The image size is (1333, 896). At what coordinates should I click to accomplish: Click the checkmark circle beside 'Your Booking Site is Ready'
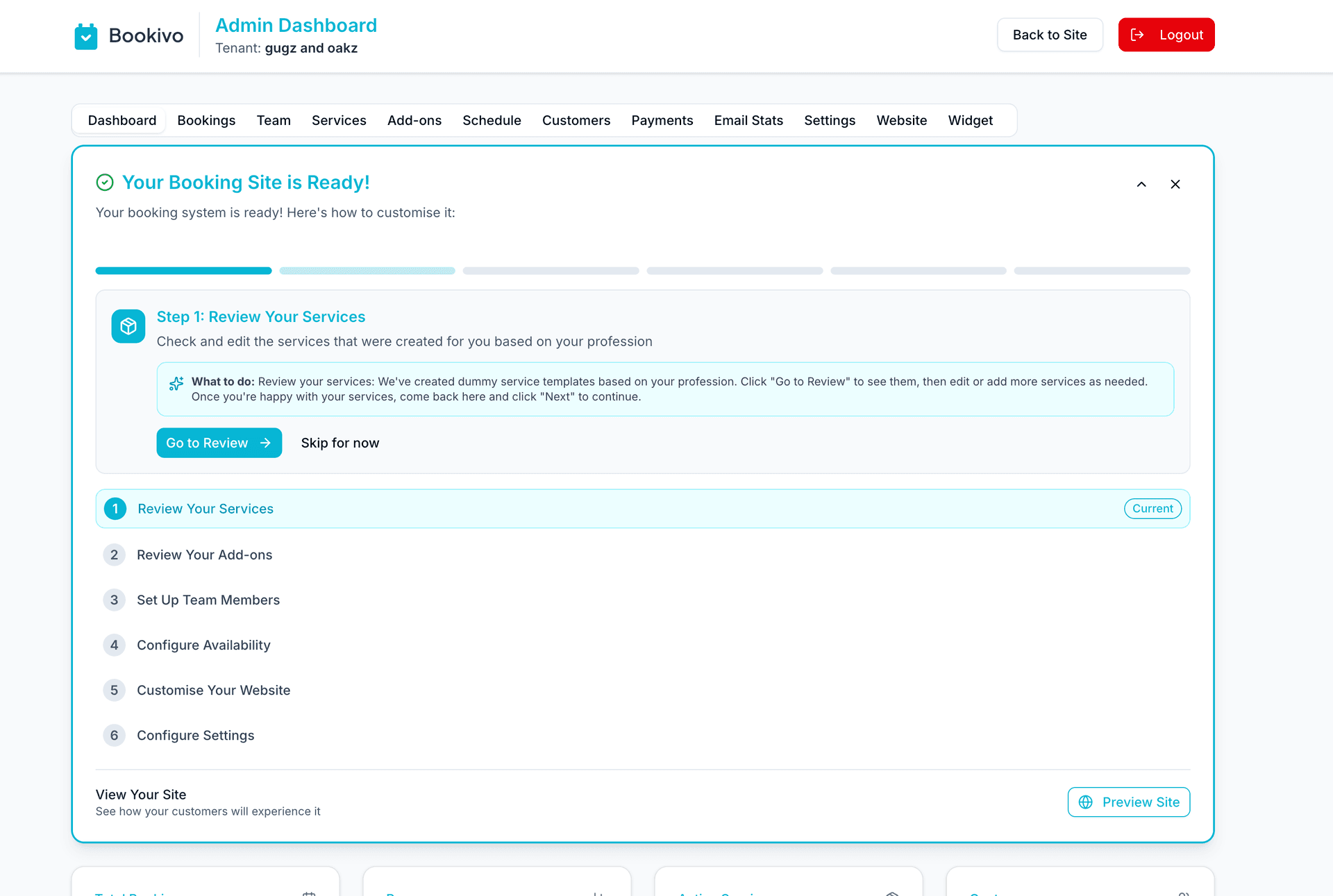[105, 183]
